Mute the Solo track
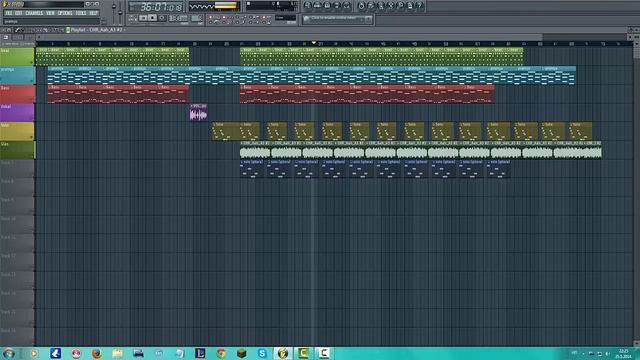The width and height of the screenshot is (640, 360). click(31, 137)
